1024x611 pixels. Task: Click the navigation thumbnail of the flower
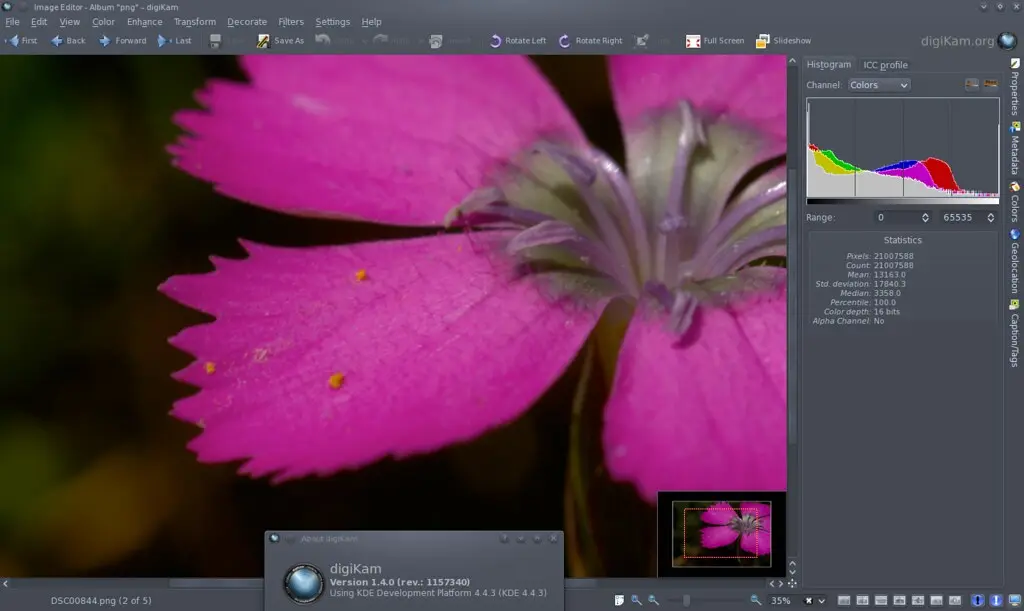(722, 533)
